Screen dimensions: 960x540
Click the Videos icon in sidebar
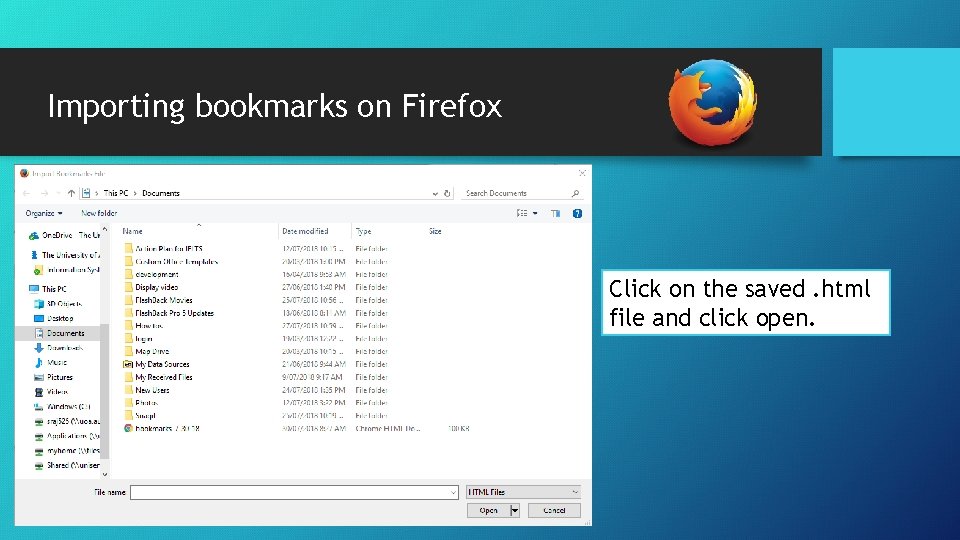click(x=39, y=392)
